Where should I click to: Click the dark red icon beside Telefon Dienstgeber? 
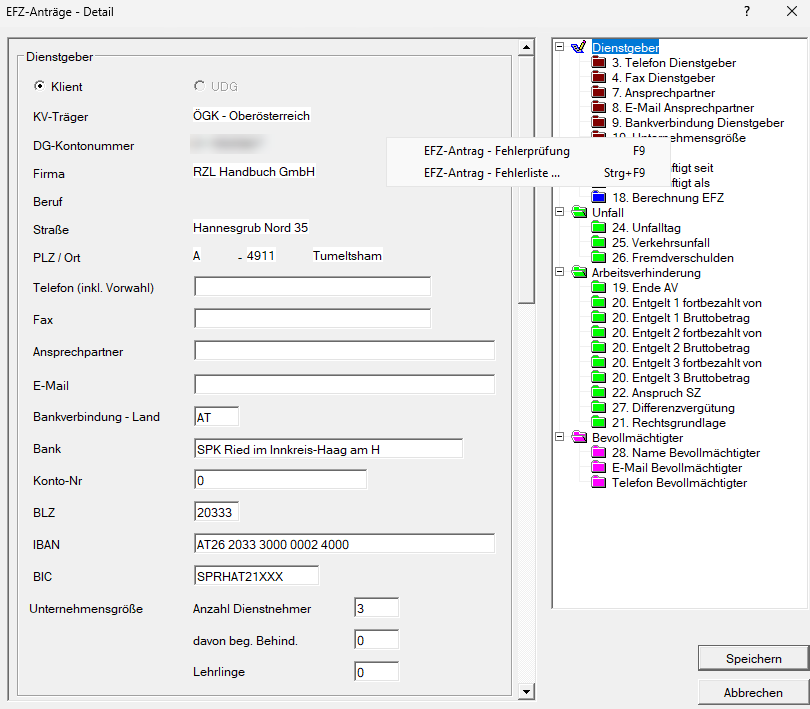[599, 63]
